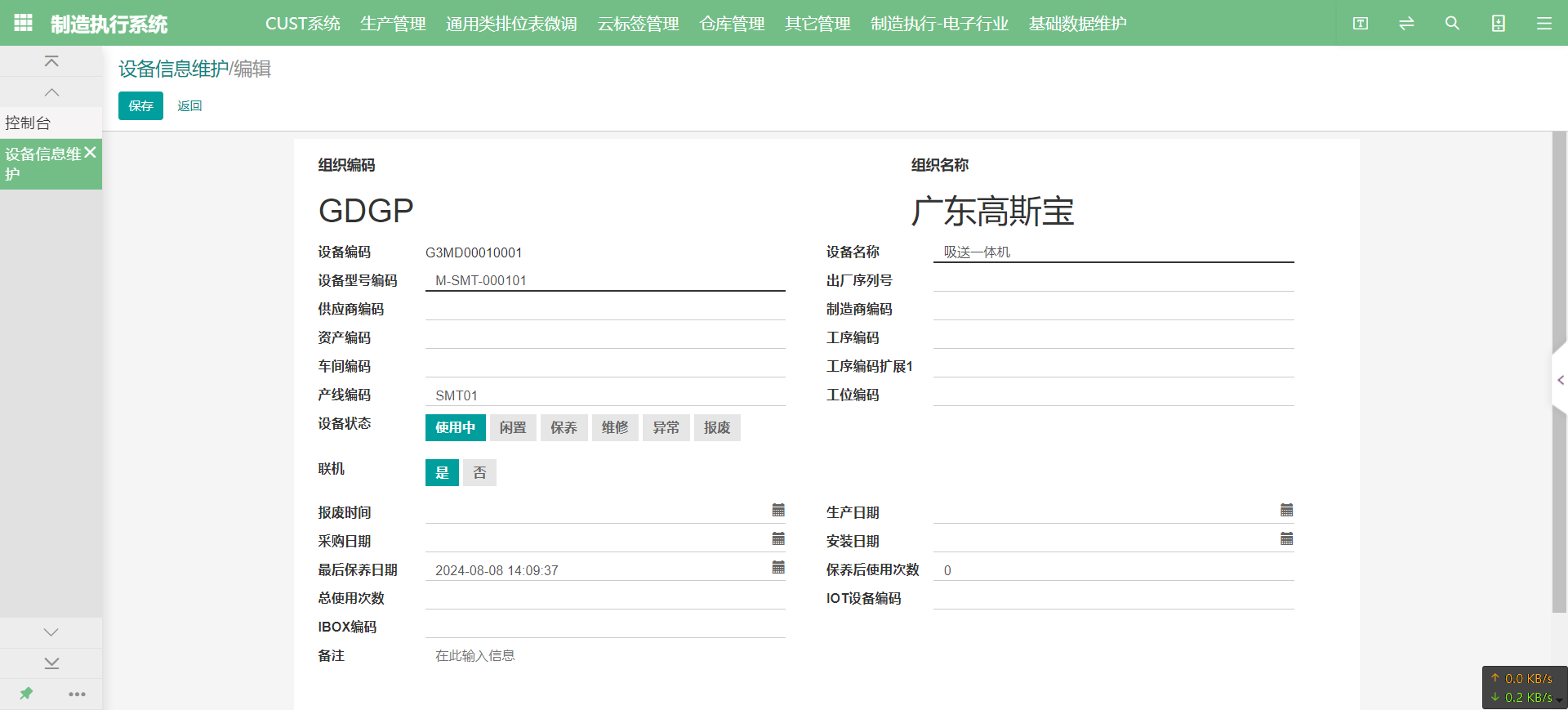Expand the right side panel arrow

(1560, 380)
